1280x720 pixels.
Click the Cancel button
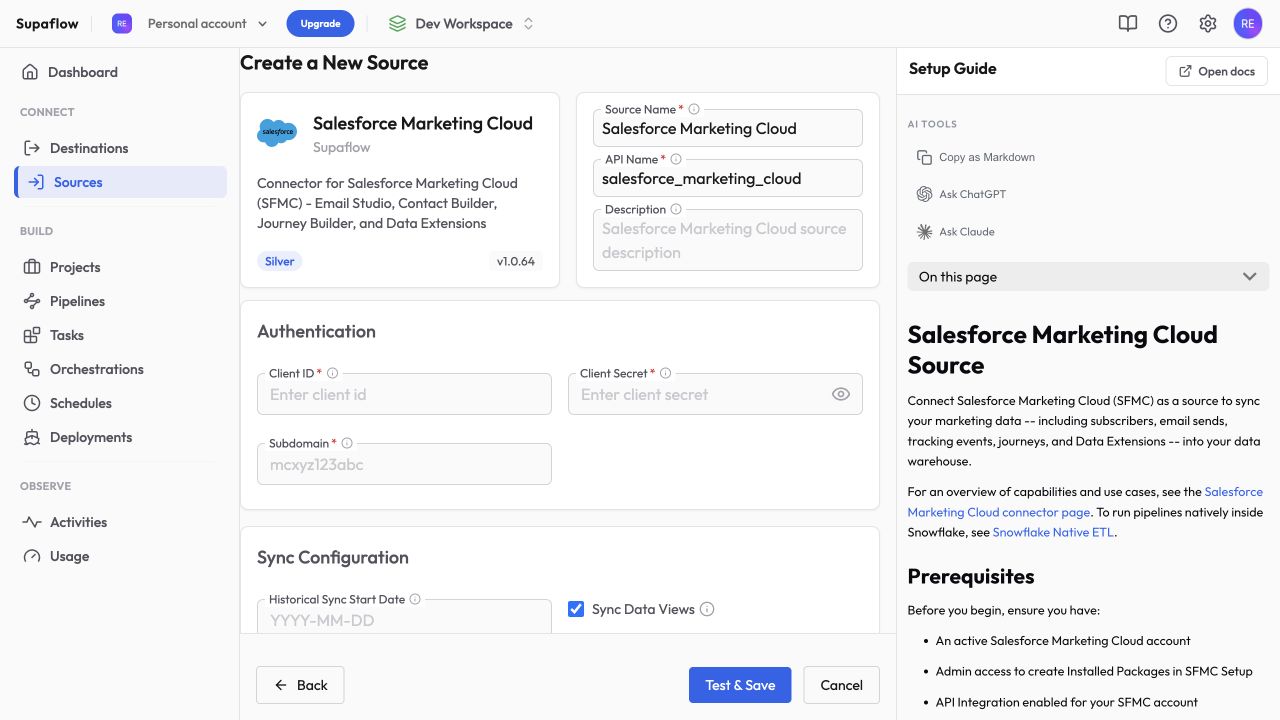[x=841, y=685]
